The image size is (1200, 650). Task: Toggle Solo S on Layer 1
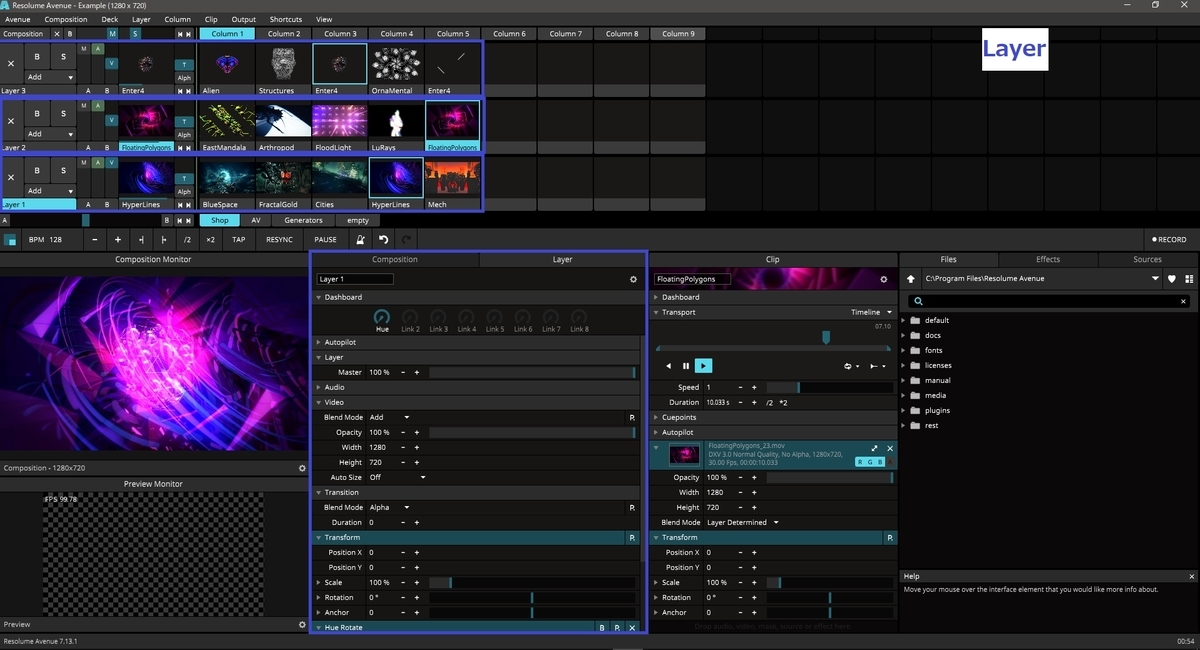tap(63, 171)
